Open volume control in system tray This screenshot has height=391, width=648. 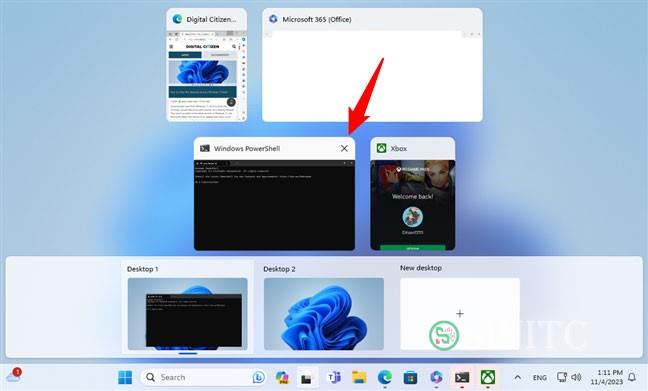pyautogui.click(x=576, y=377)
